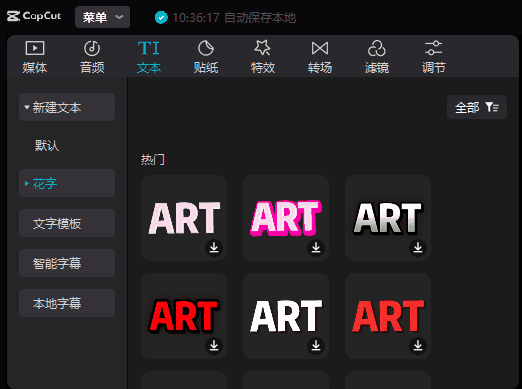The width and height of the screenshot is (522, 389).
Task: Select the 默认 default text item
Action: (x=47, y=146)
